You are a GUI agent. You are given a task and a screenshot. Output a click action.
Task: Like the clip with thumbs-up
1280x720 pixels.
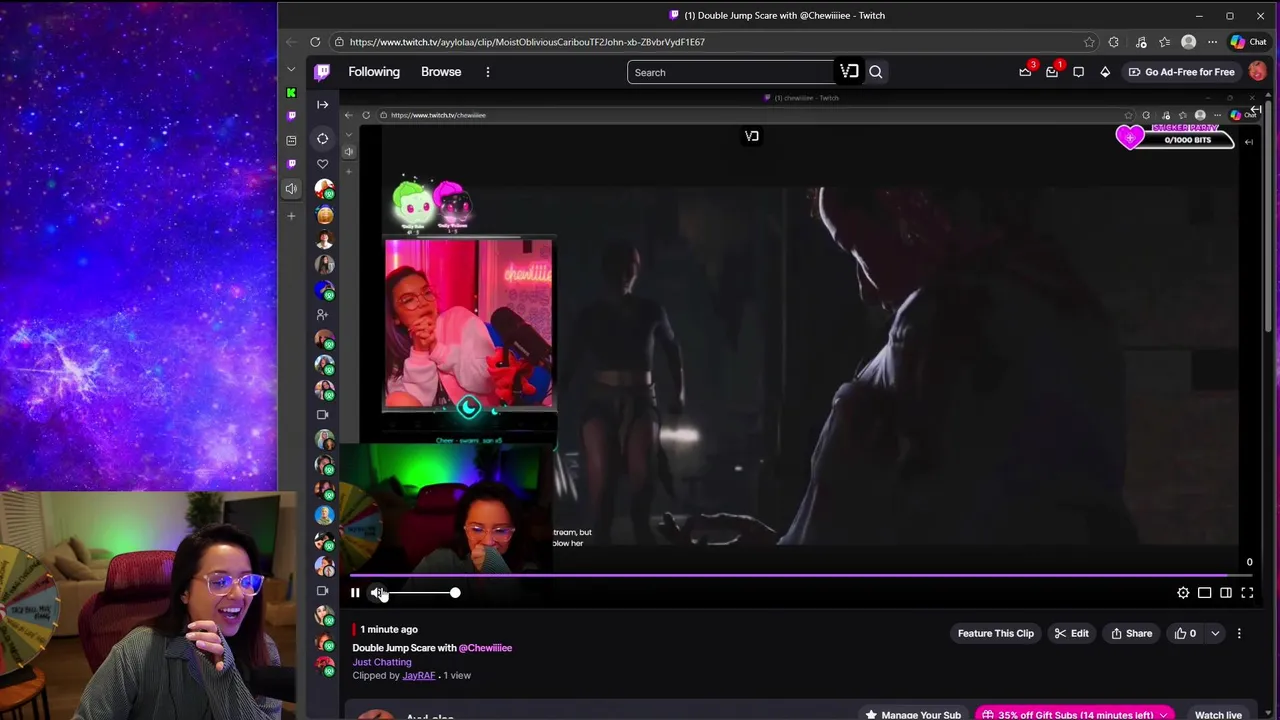(1185, 633)
